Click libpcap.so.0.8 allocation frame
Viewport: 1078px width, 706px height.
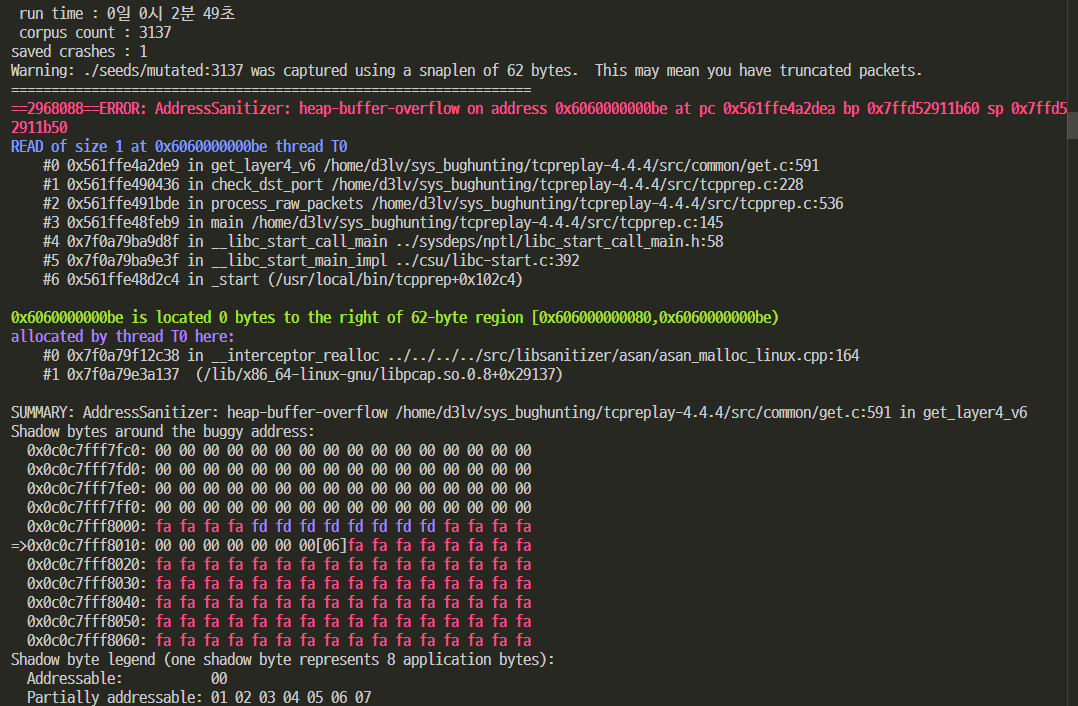click(302, 375)
